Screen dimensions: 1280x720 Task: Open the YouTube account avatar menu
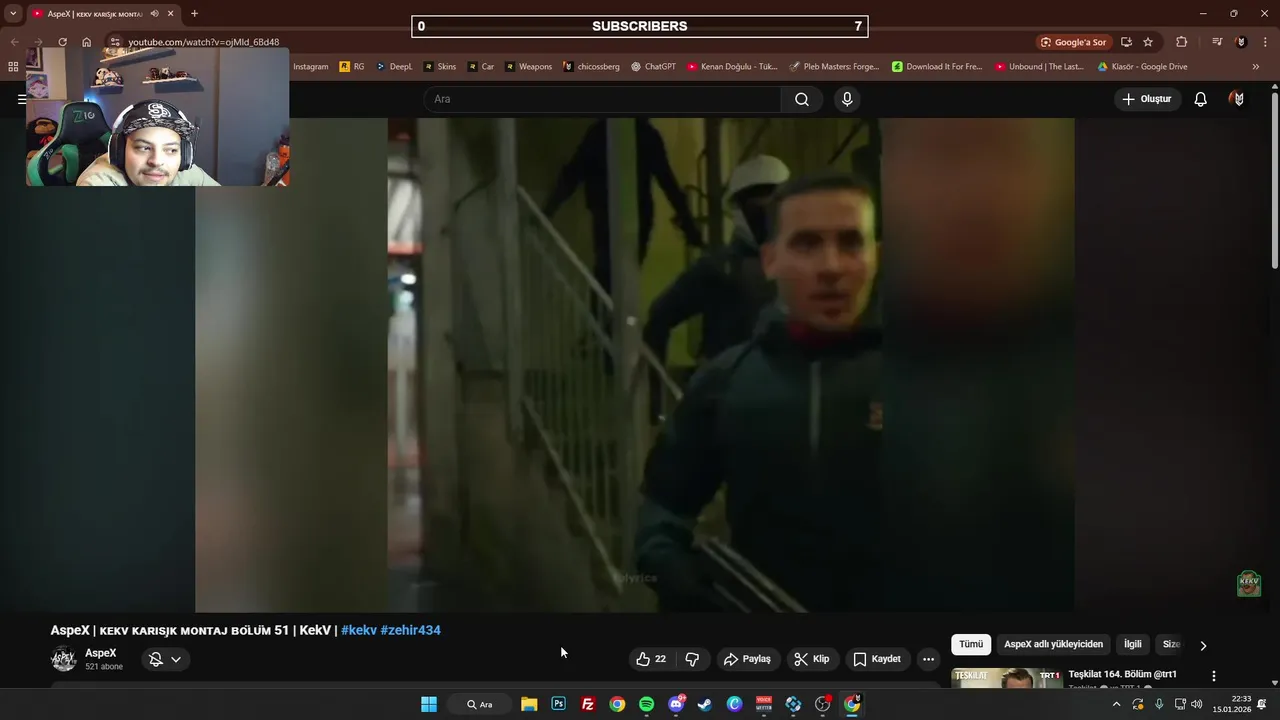(x=1238, y=99)
